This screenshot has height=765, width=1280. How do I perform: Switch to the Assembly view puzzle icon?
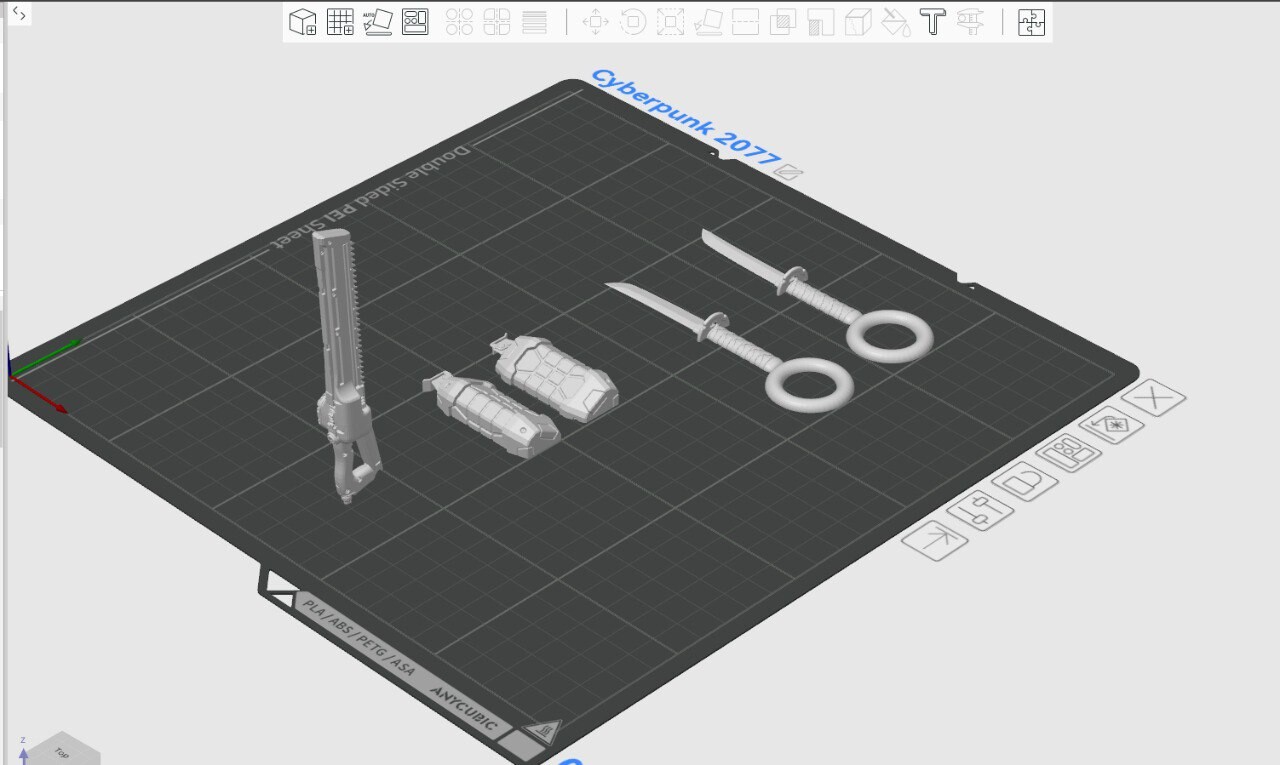click(1031, 22)
